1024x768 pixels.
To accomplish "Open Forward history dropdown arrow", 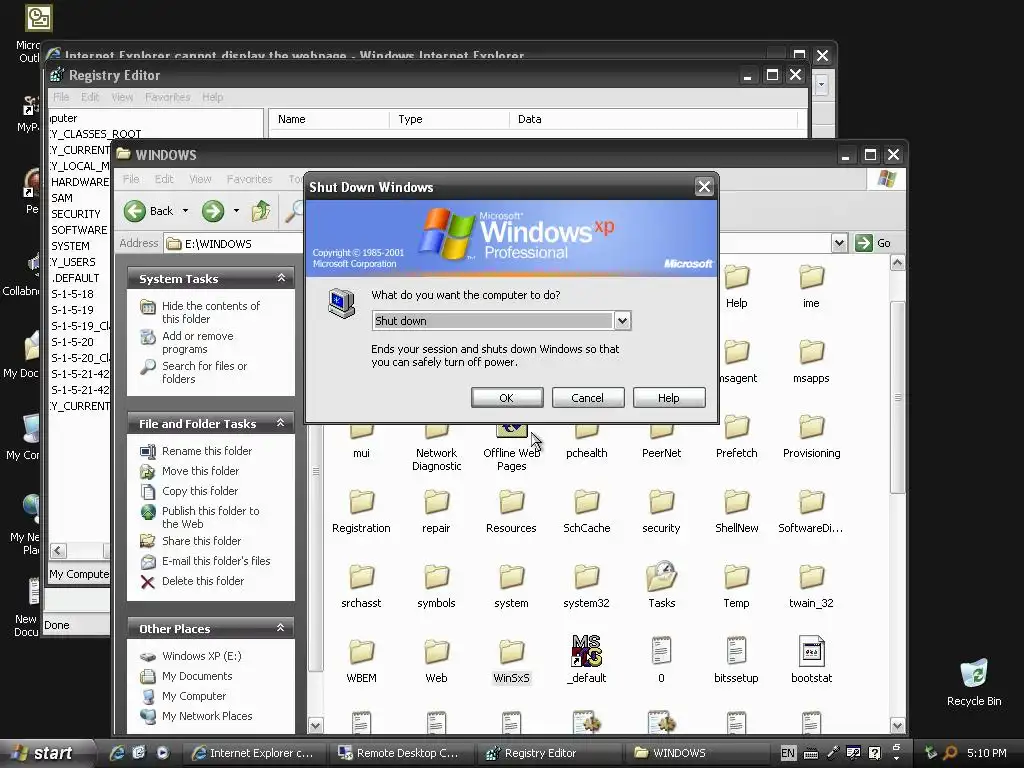I will coord(236,211).
